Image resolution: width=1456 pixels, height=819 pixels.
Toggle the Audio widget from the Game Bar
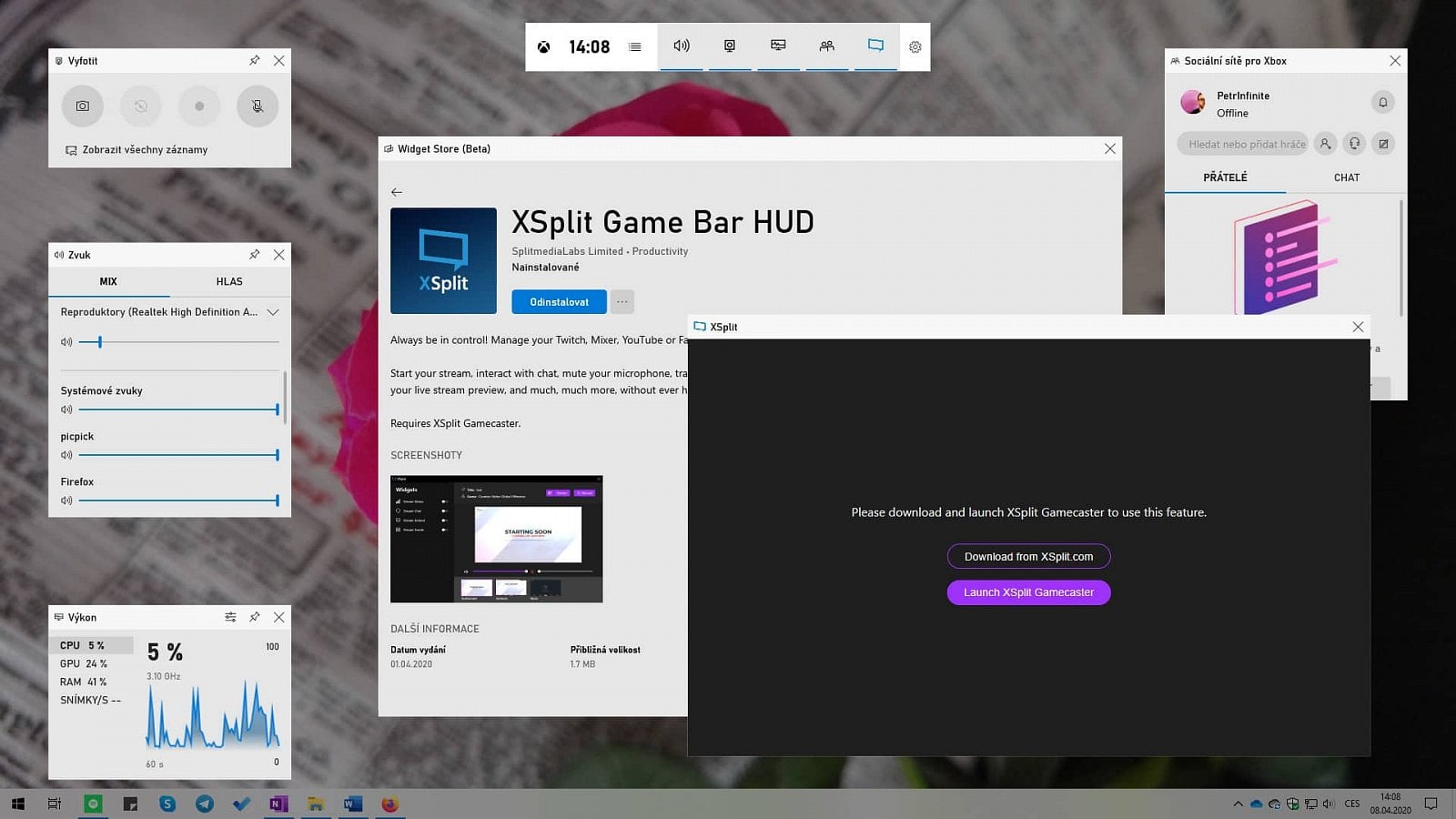pos(682,45)
